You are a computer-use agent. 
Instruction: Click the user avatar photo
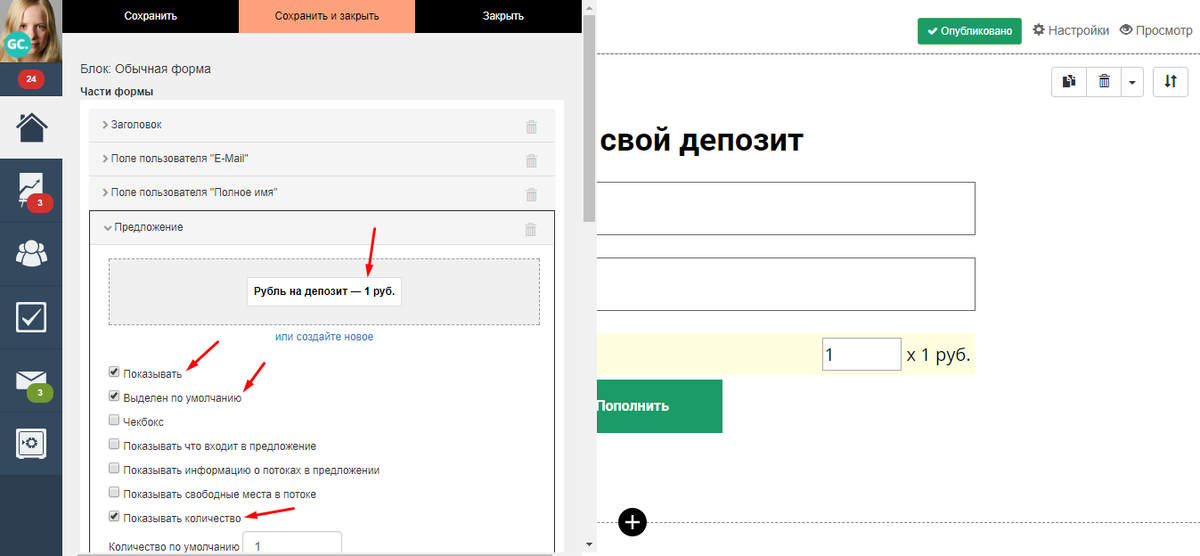[31, 30]
